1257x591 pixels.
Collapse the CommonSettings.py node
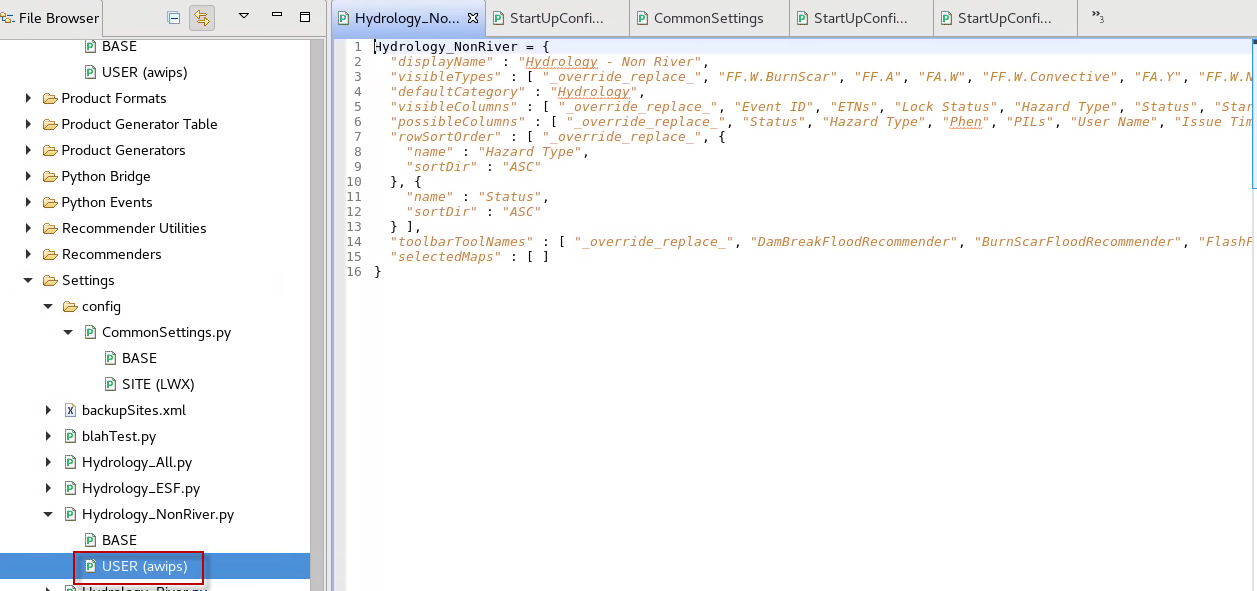pyautogui.click(x=68, y=332)
